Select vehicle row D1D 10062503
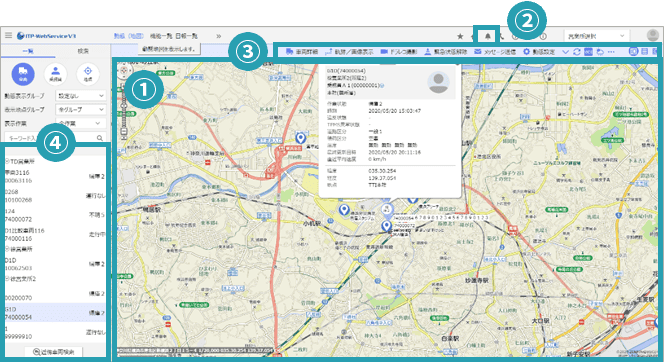This screenshot has height=362, width=664. tap(55, 264)
